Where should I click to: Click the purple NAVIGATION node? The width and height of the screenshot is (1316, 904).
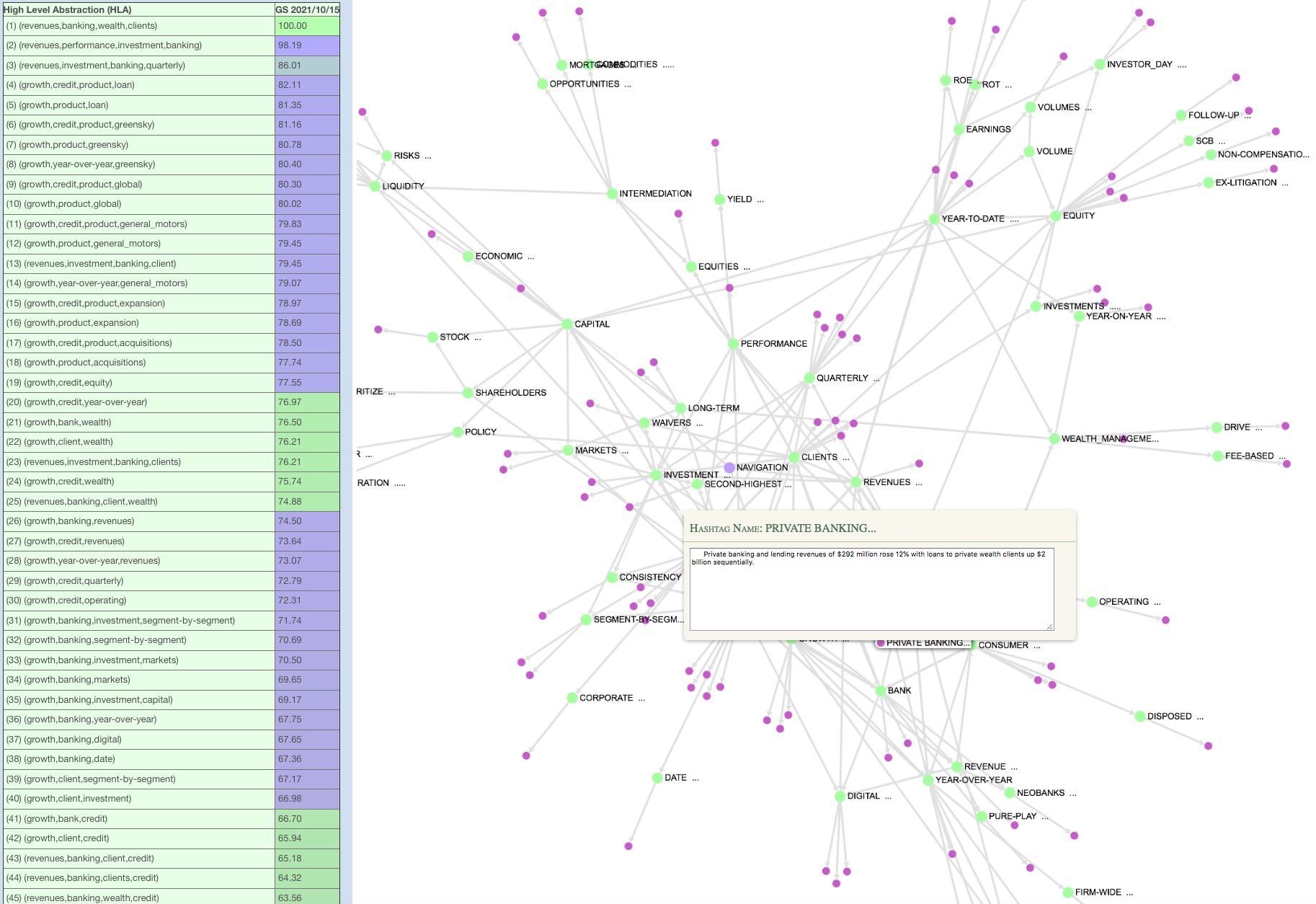(x=729, y=468)
